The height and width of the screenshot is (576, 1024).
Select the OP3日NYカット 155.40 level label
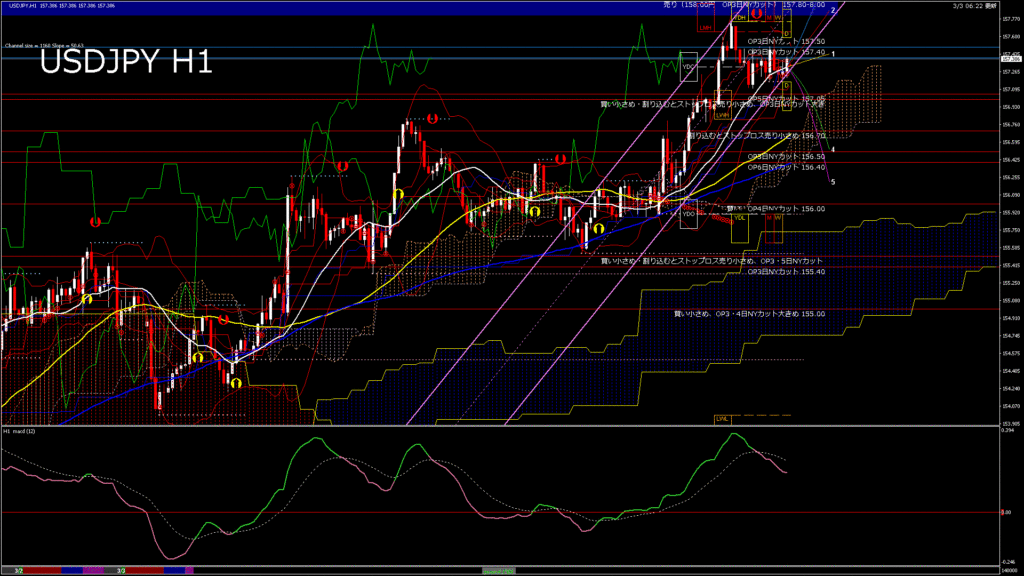(x=787, y=271)
